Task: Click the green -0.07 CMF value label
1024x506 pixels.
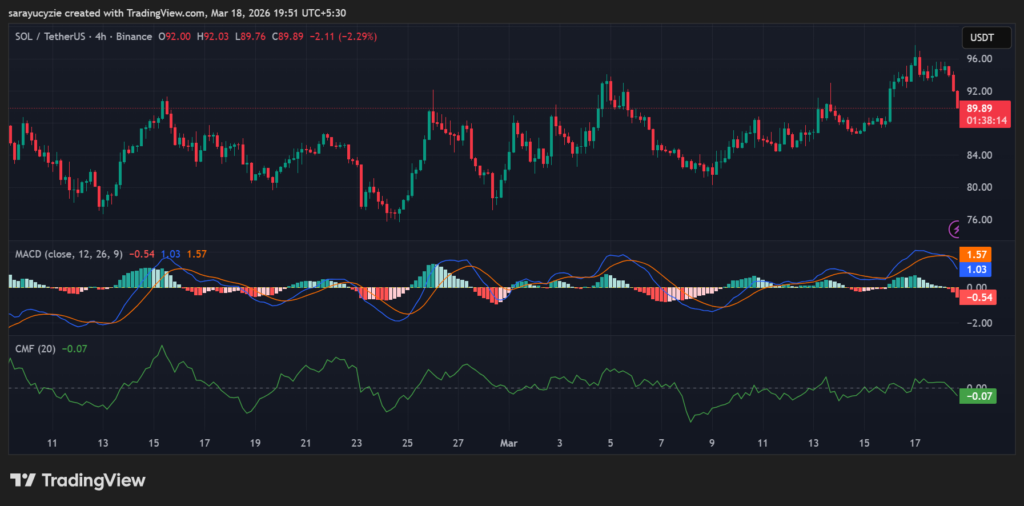Action: point(978,397)
